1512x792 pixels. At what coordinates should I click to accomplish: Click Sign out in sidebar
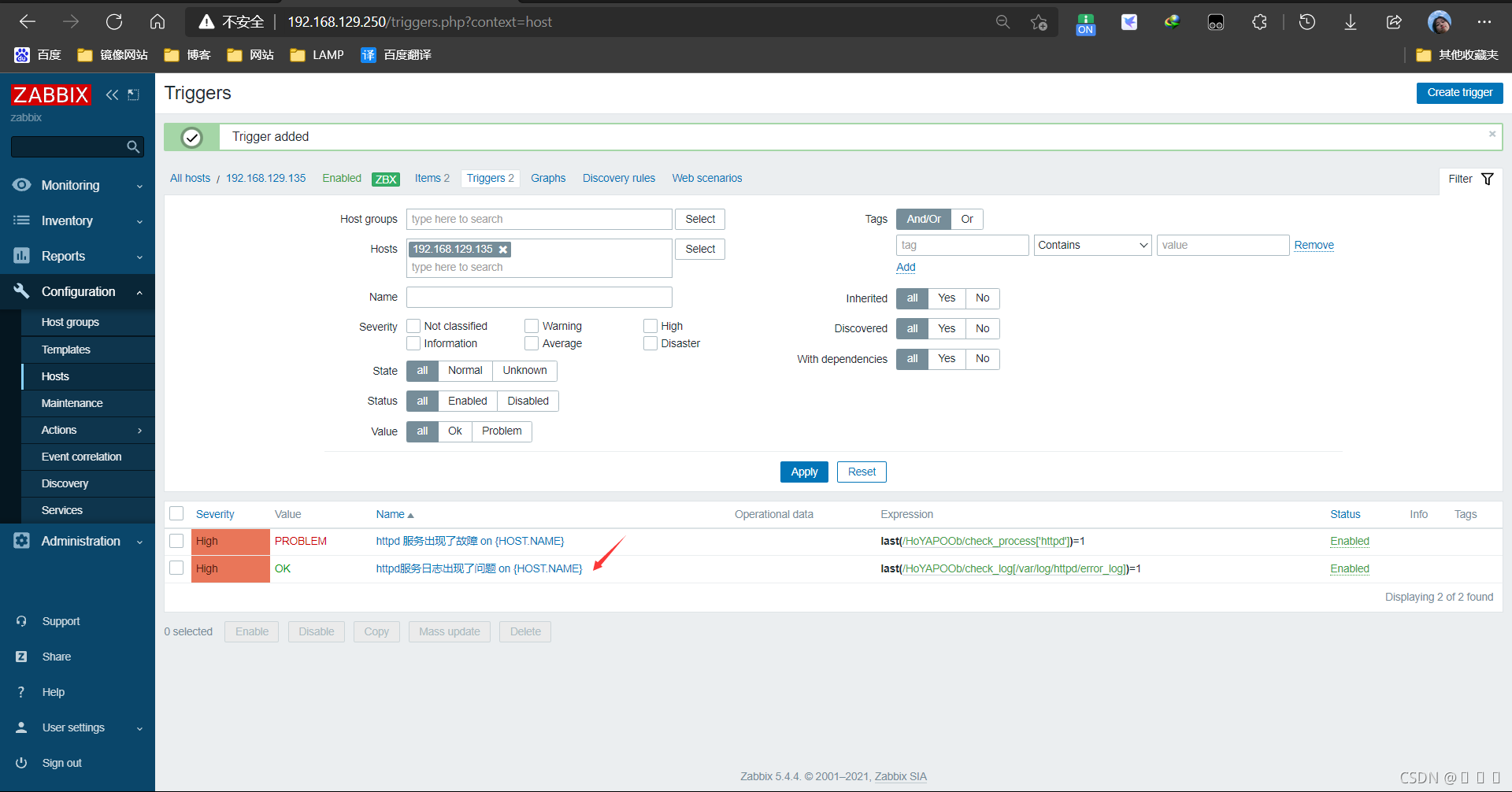pos(61,763)
